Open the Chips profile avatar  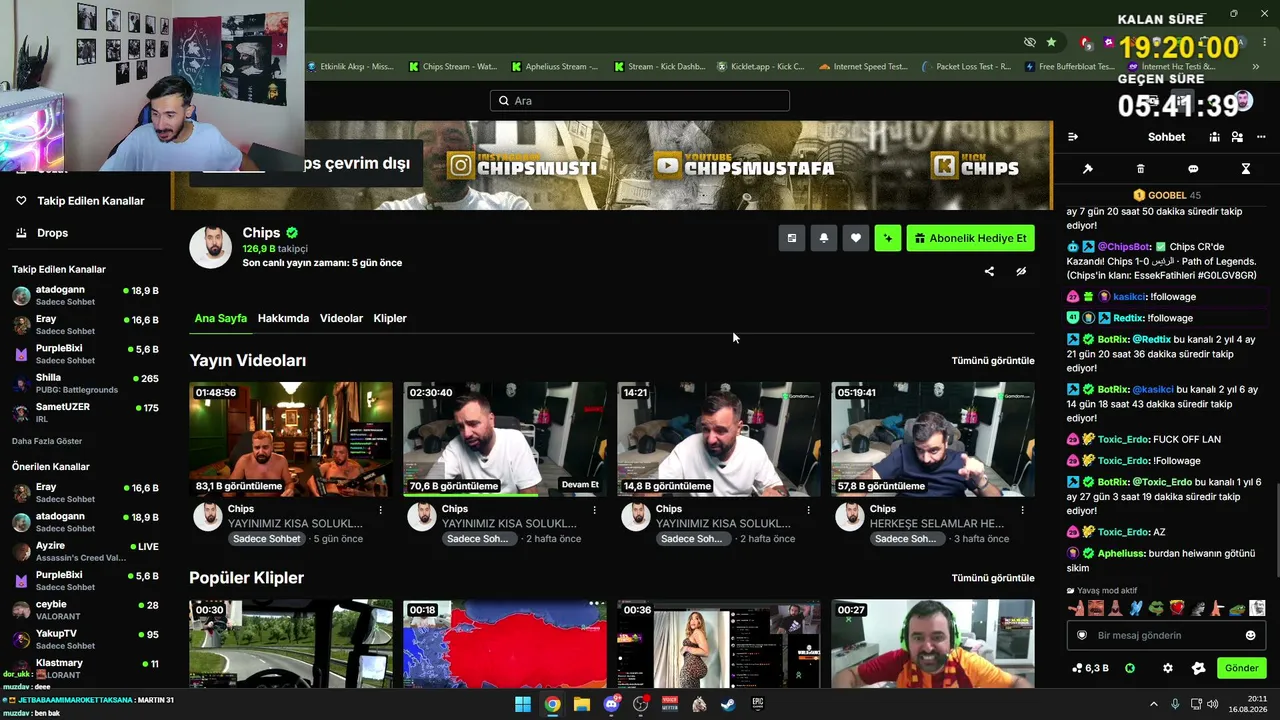coord(211,247)
